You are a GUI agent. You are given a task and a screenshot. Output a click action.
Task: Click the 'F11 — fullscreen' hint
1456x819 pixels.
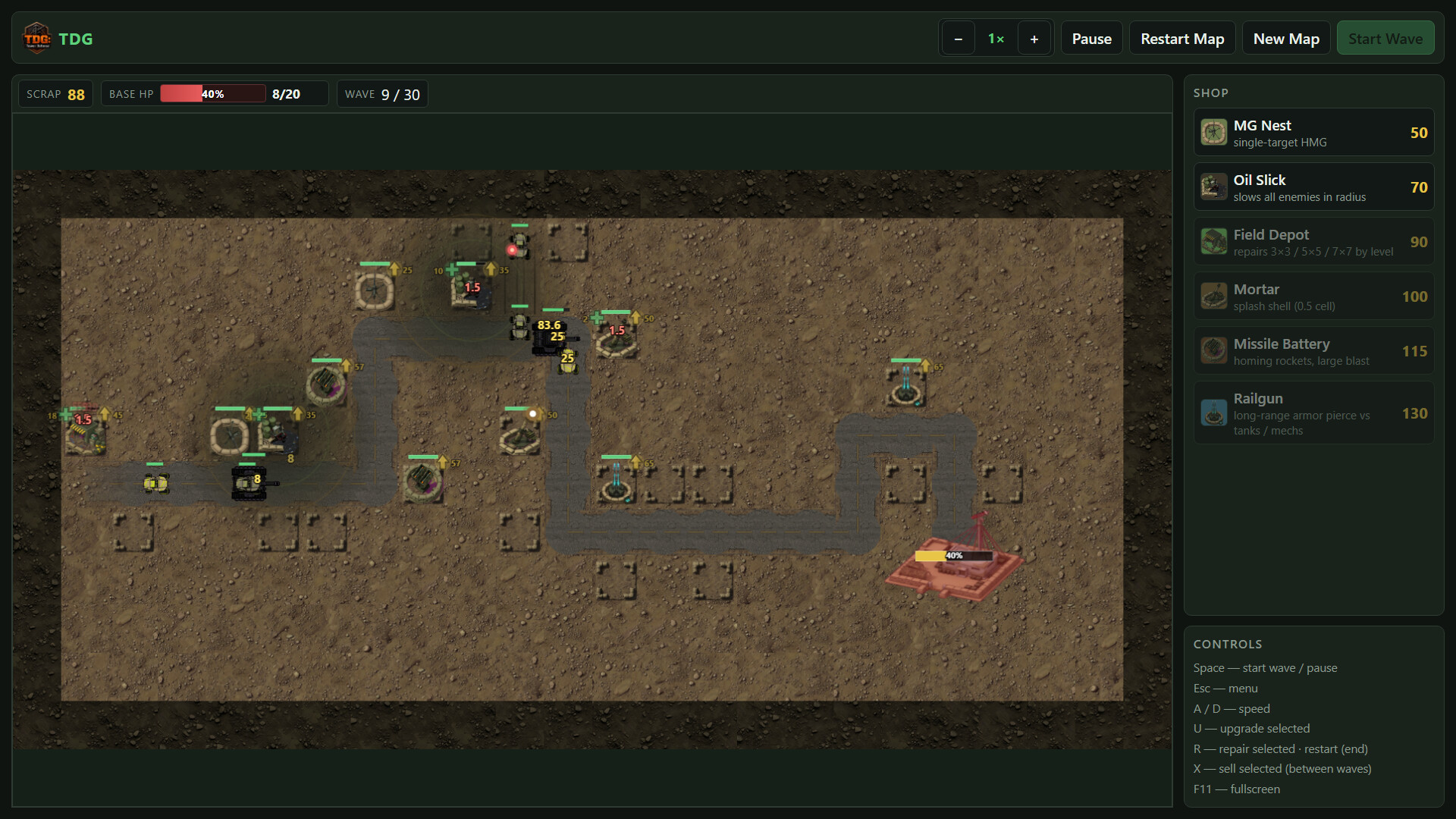(x=1236, y=789)
